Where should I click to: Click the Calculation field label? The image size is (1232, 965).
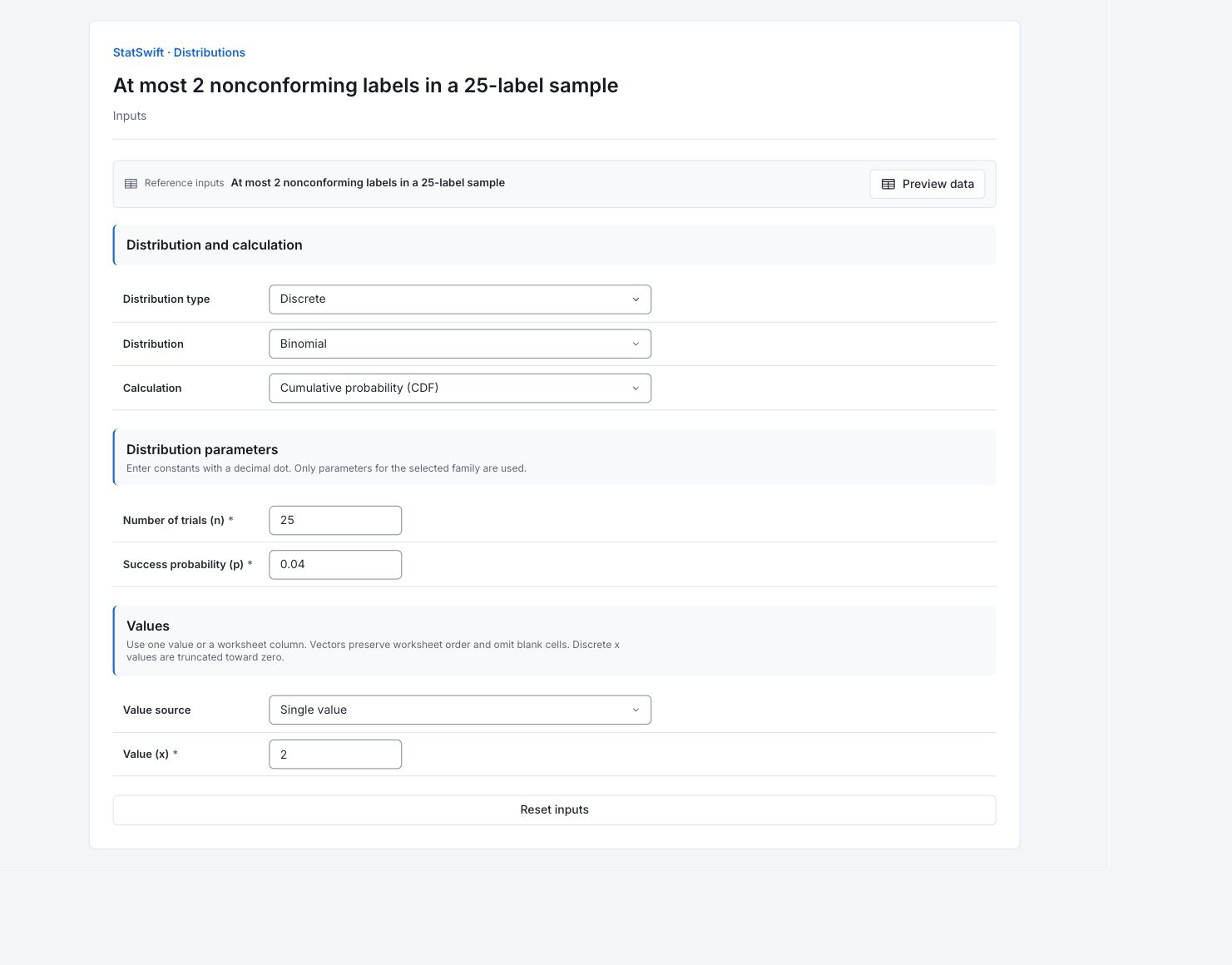click(152, 388)
